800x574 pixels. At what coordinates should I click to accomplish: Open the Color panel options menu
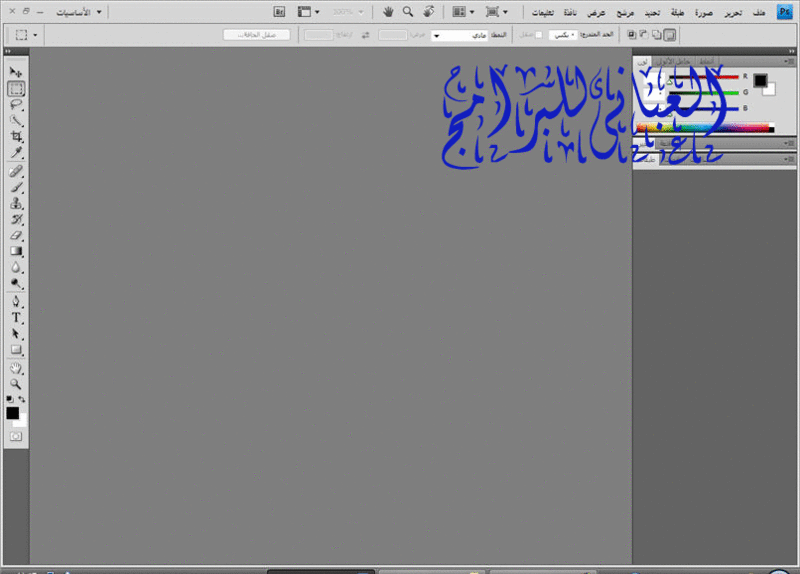pos(789,61)
